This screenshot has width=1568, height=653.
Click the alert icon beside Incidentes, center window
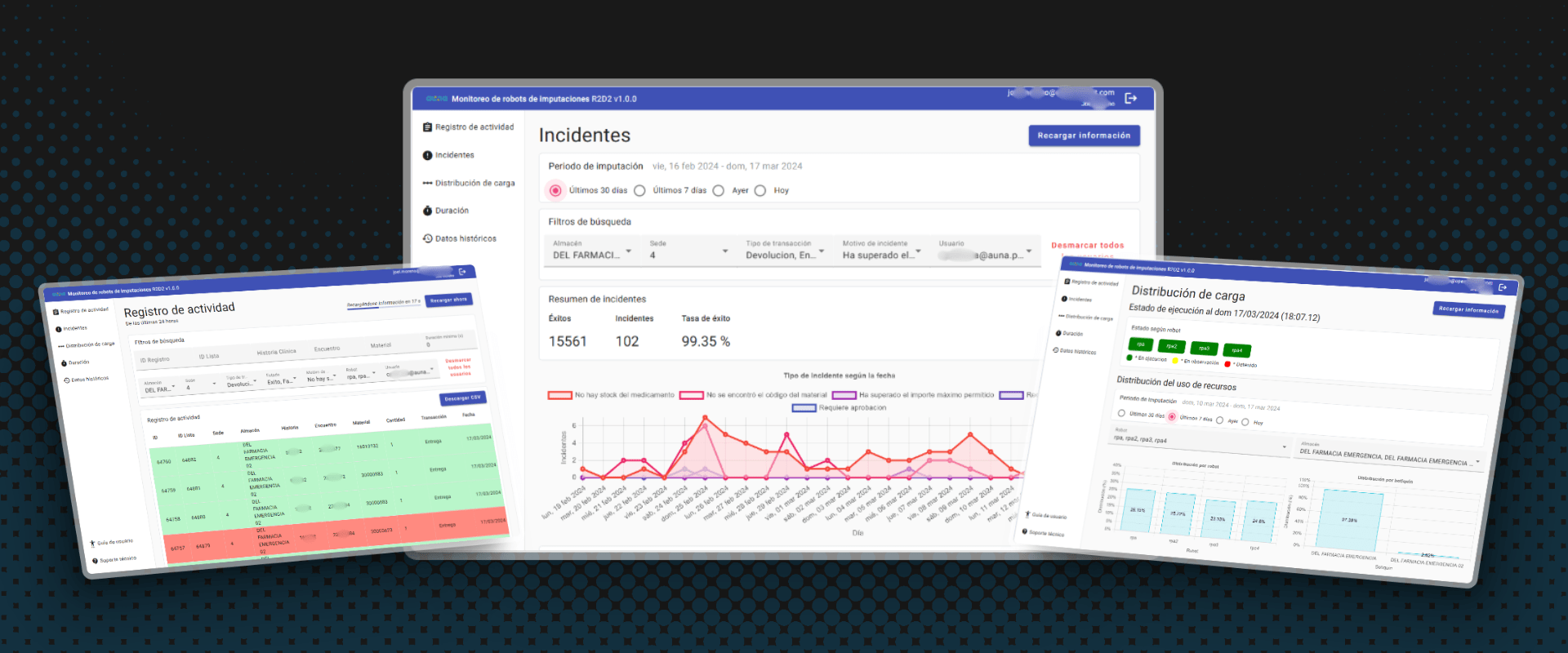point(427,155)
